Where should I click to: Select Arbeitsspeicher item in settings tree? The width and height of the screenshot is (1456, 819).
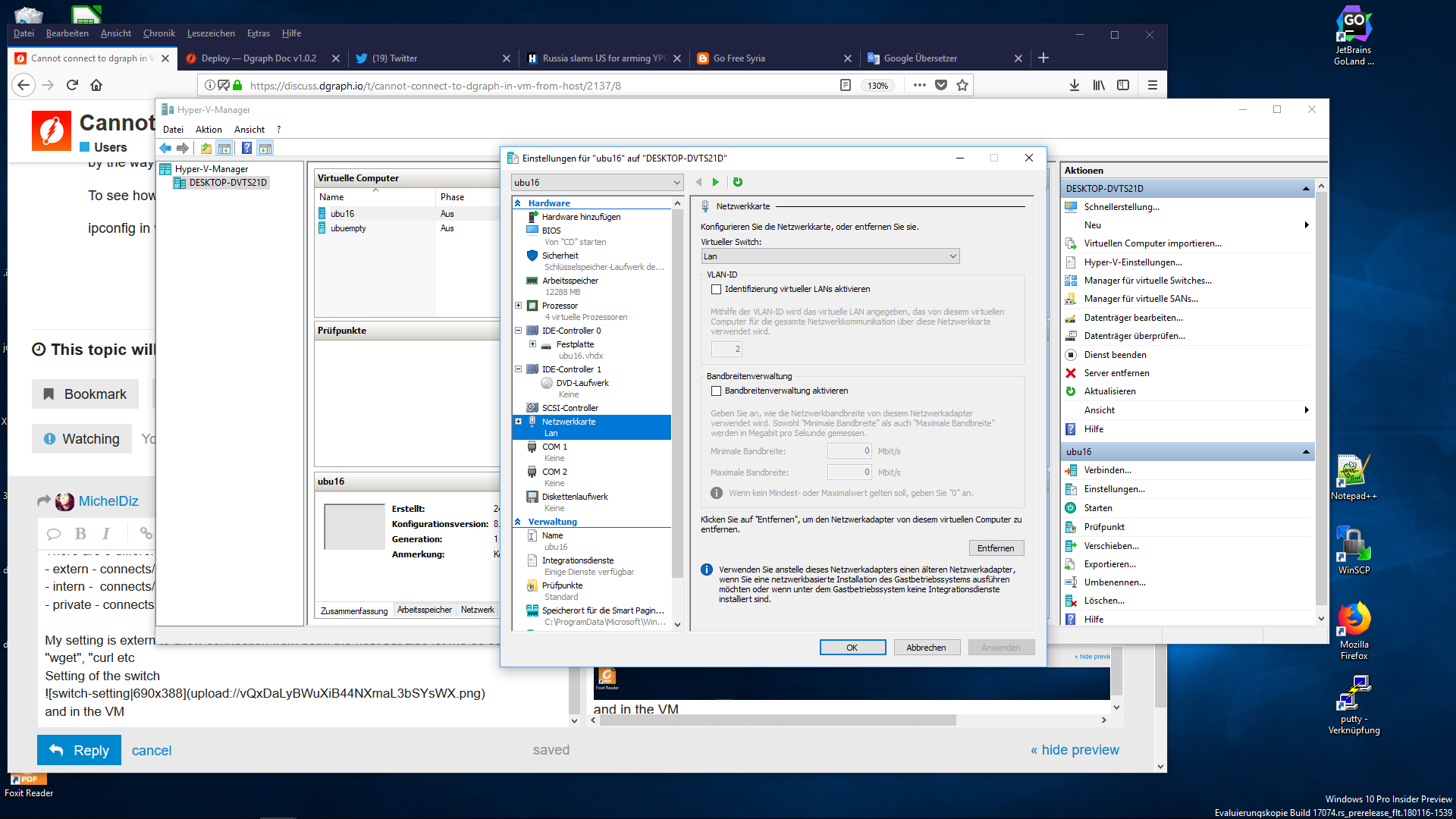tap(570, 281)
